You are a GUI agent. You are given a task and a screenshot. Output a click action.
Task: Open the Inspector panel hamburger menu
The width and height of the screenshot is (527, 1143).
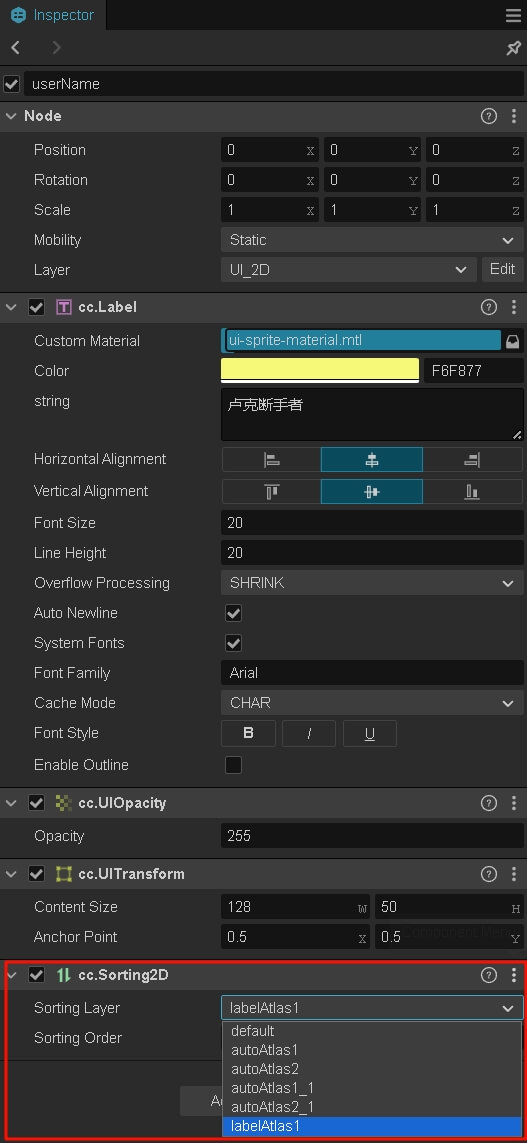pyautogui.click(x=513, y=15)
